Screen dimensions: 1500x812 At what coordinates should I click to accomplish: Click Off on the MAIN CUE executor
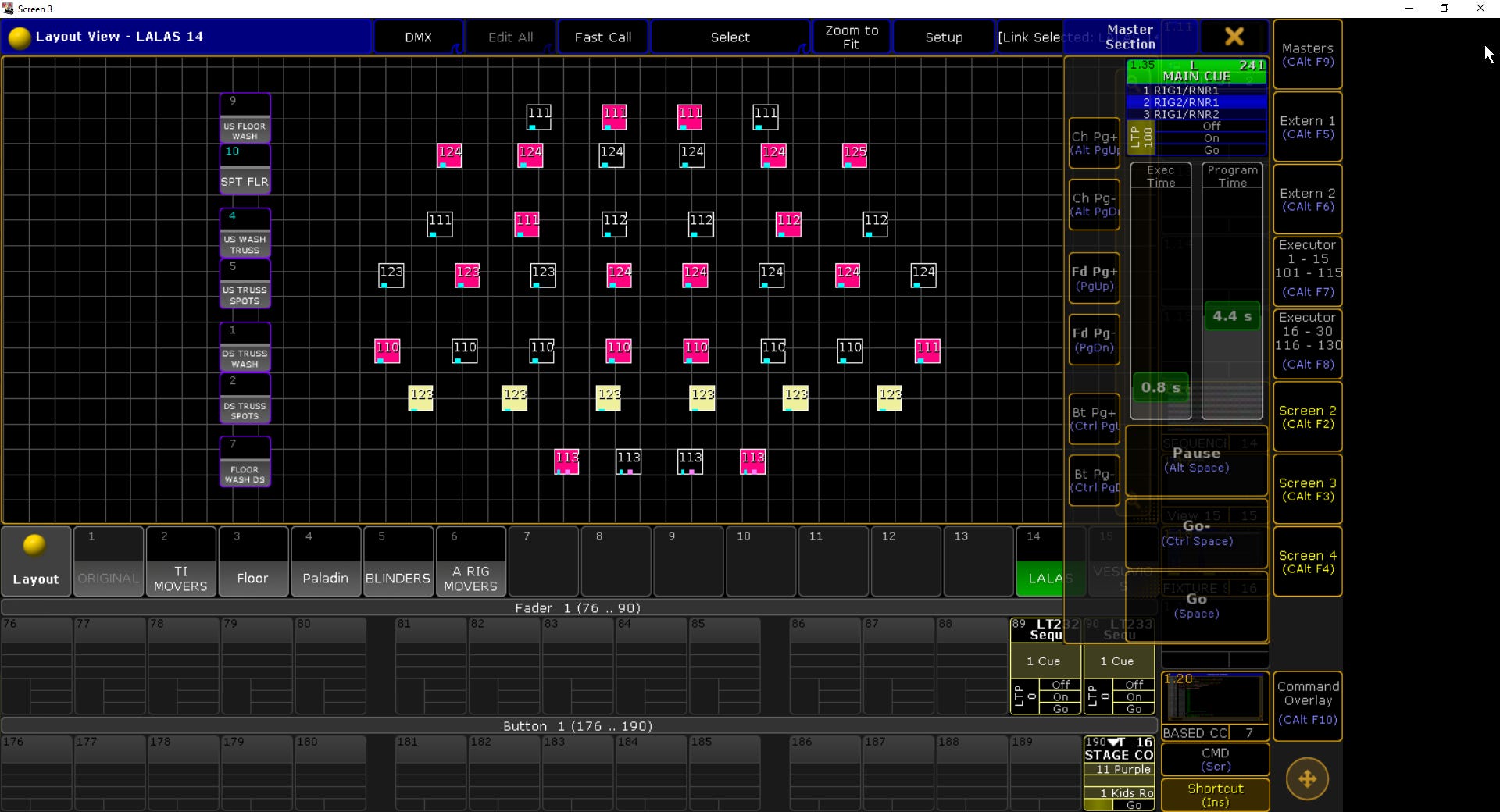tap(1211, 126)
